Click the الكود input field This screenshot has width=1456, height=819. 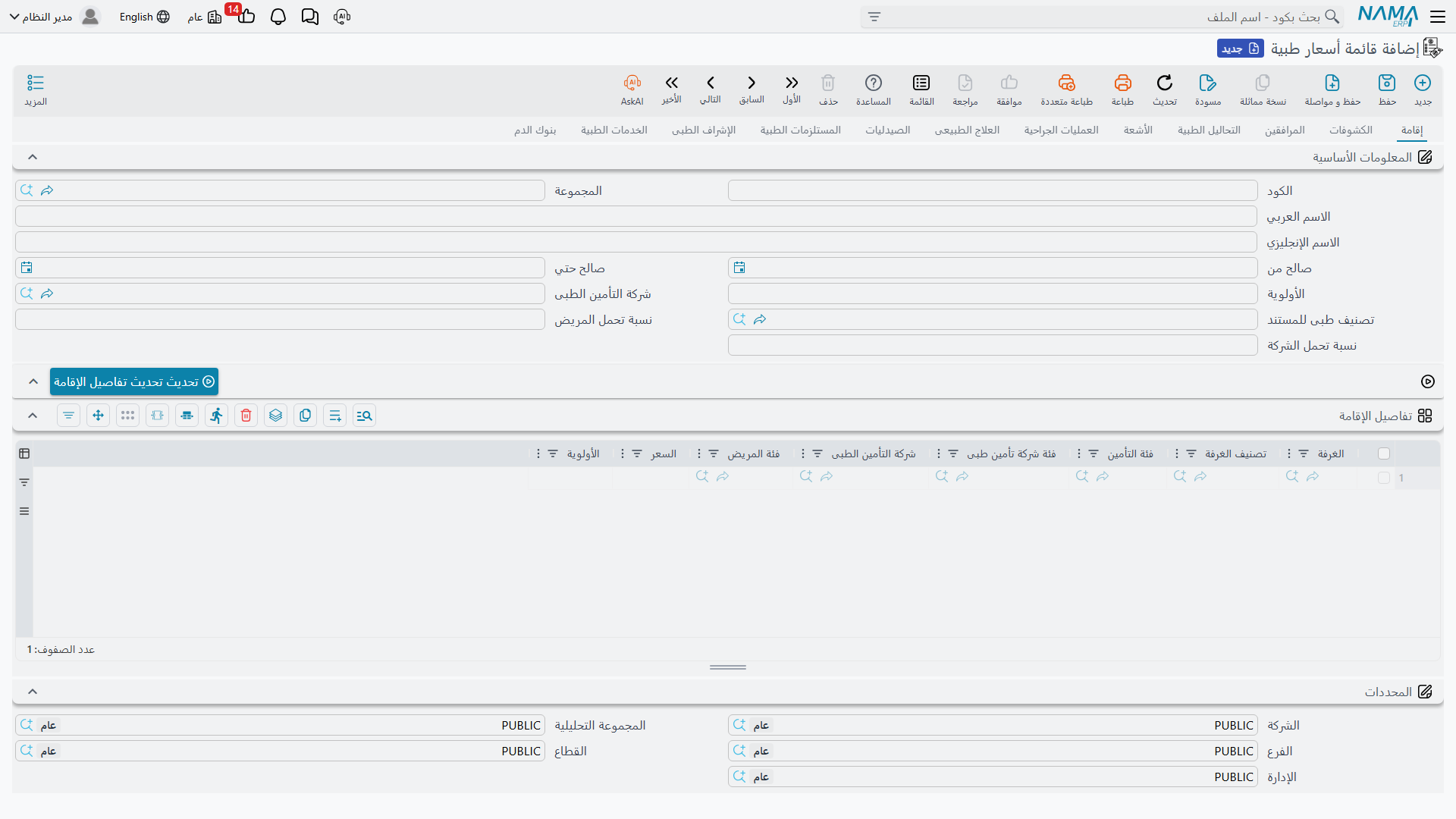pos(993,190)
